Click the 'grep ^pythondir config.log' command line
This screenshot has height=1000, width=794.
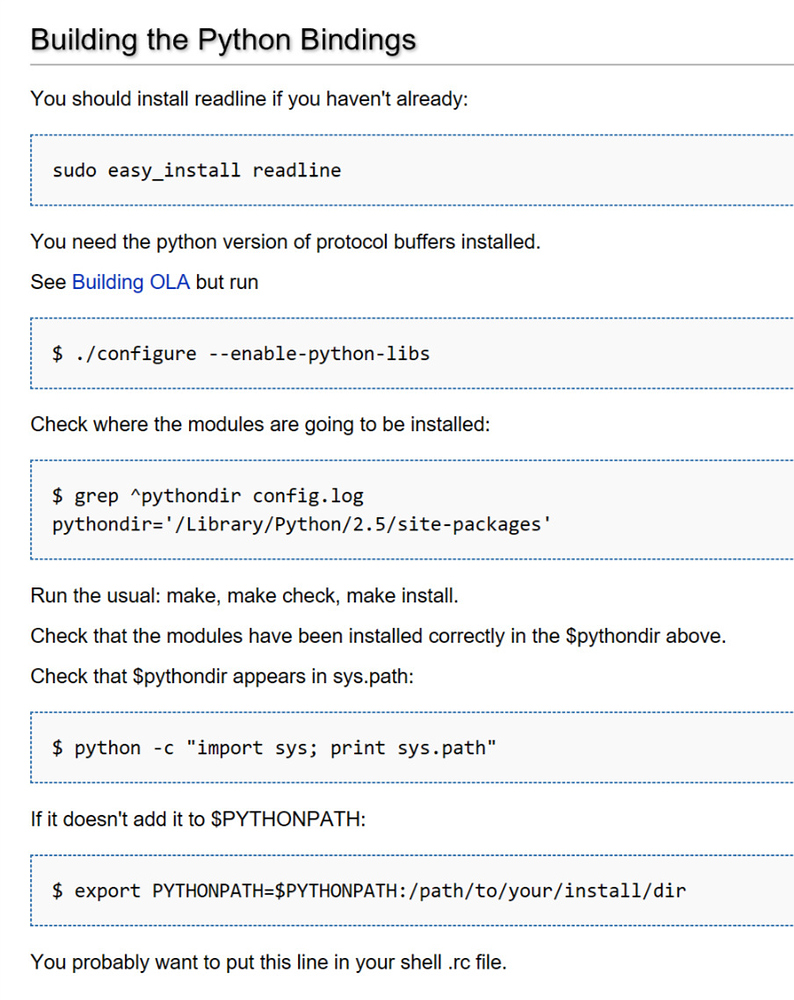[x=208, y=495]
